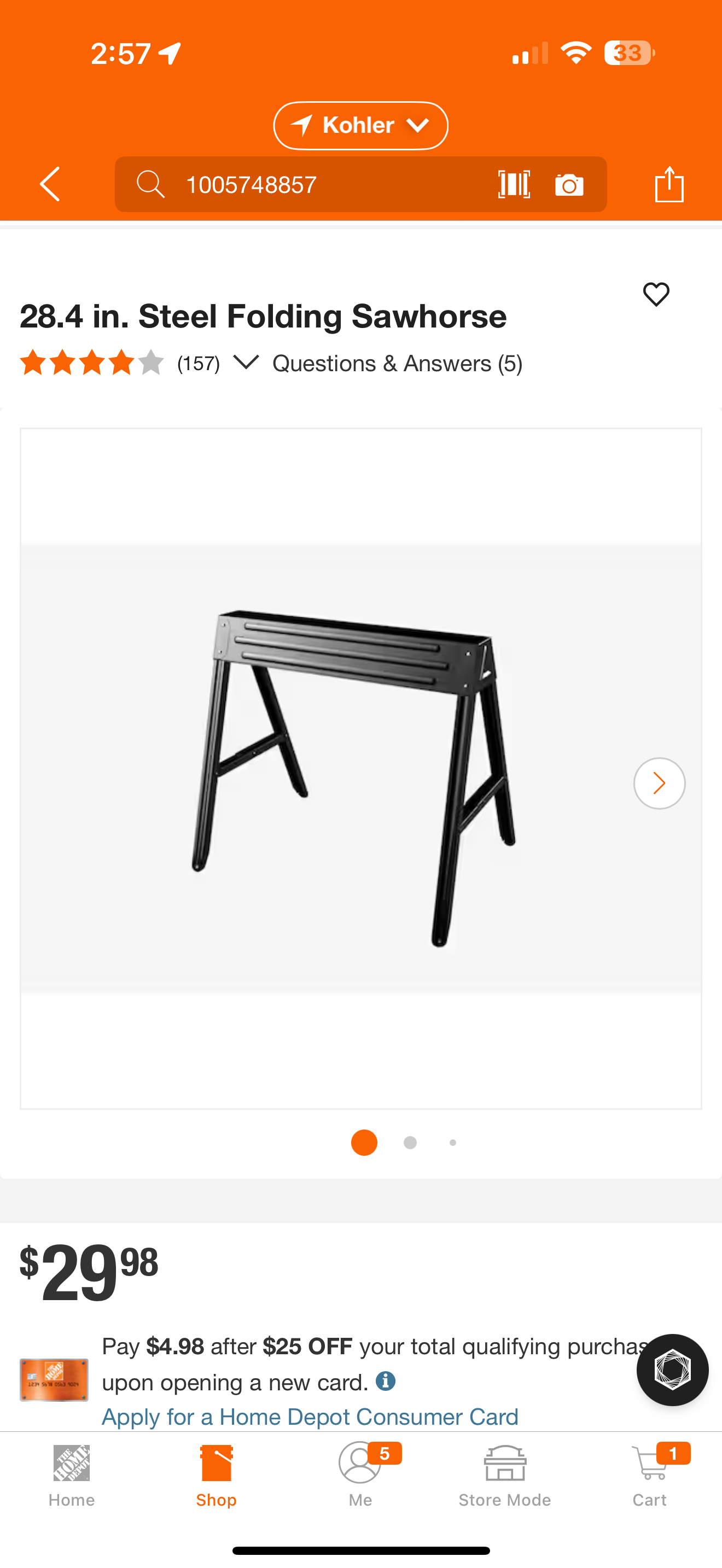Open the Kohler store location dropdown

[x=360, y=125]
